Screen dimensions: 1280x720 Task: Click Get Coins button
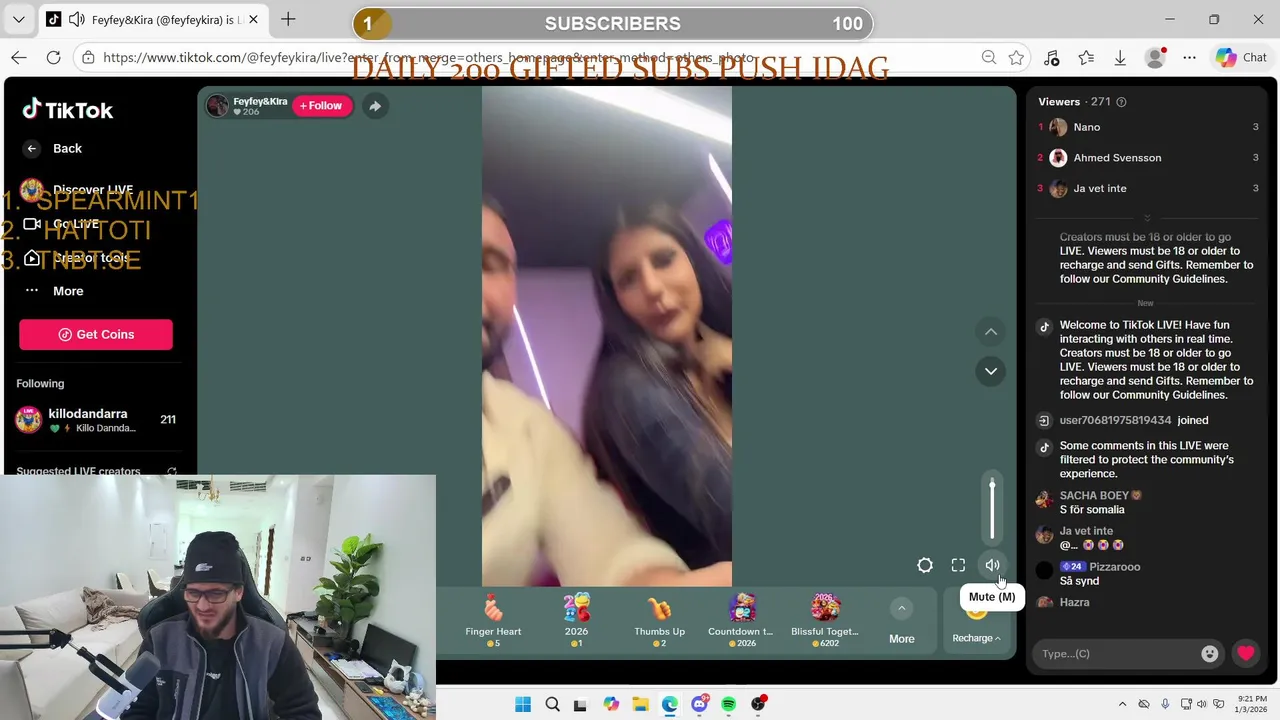[96, 334]
